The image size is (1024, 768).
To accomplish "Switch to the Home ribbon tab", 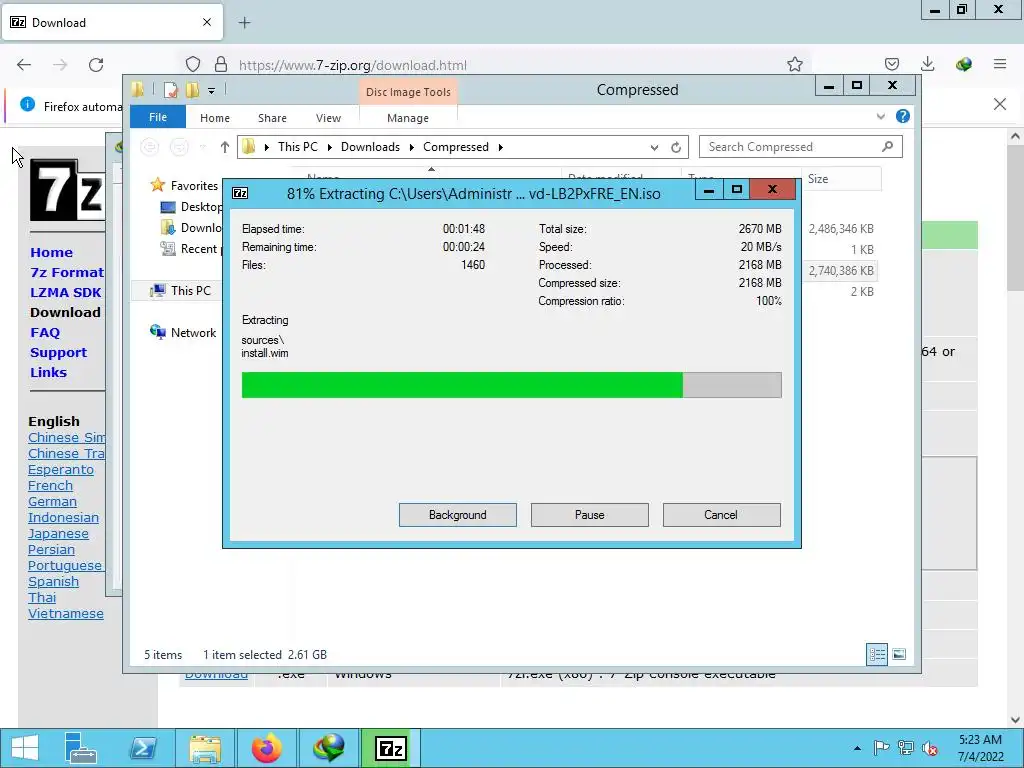I will (x=215, y=118).
